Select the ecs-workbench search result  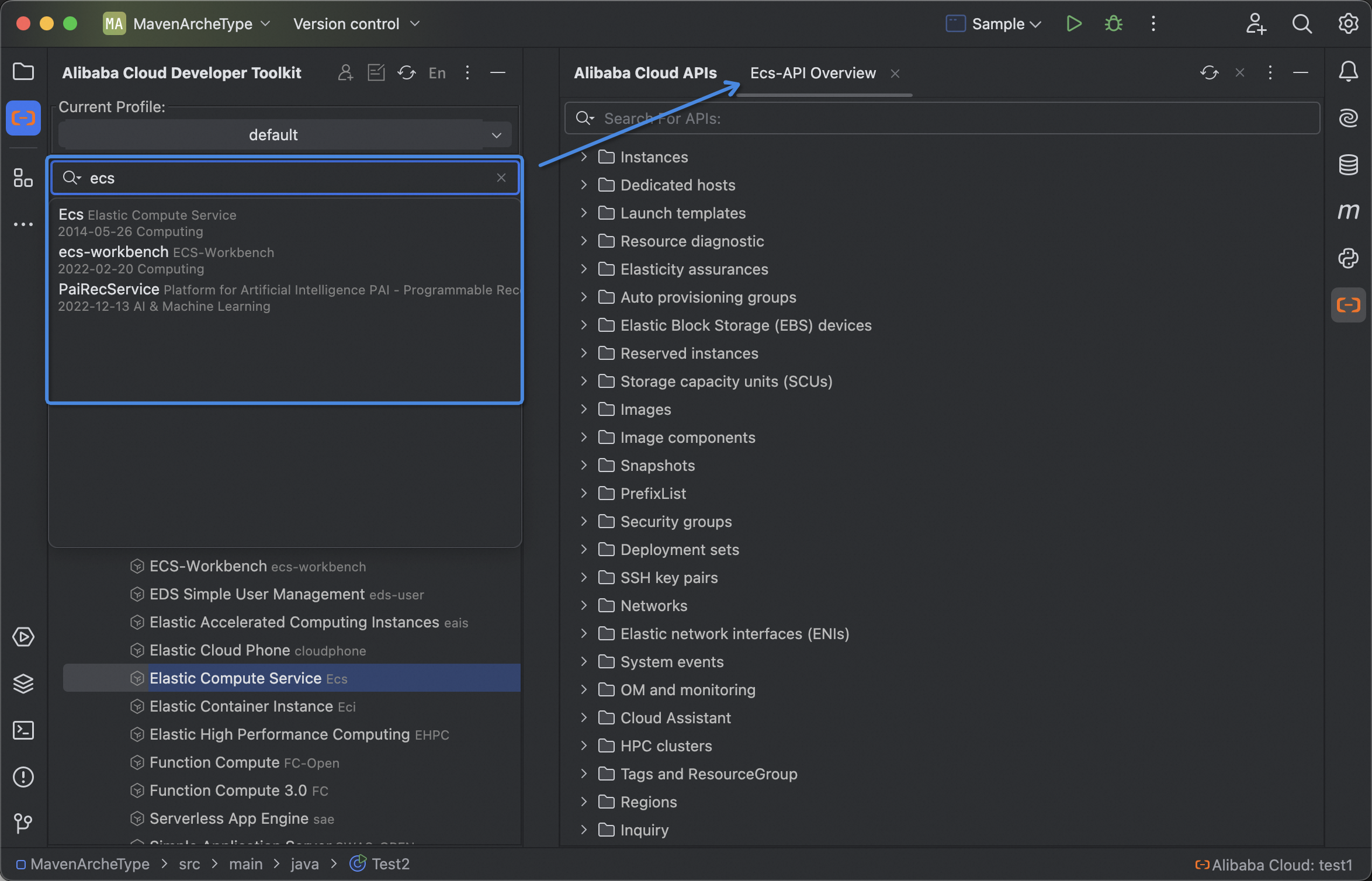click(285, 261)
